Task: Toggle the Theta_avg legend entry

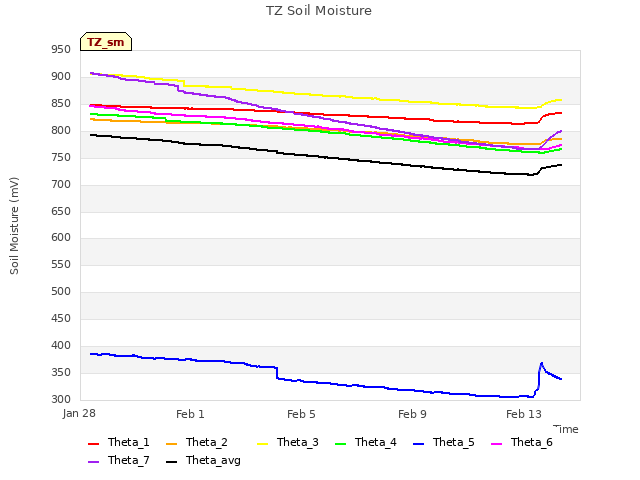Action: (203, 460)
